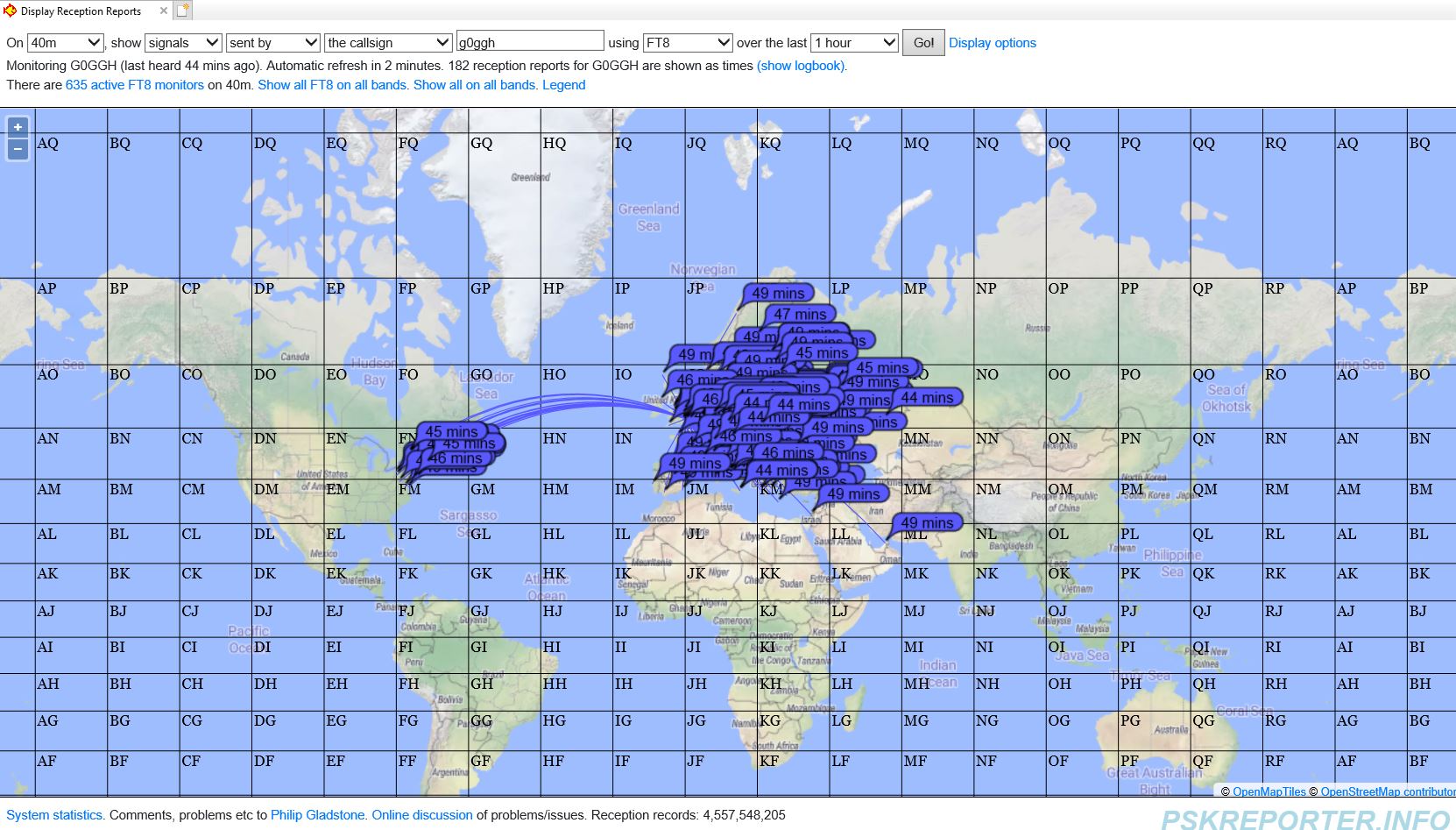Click the 49 mins marker over Spain

point(695,463)
